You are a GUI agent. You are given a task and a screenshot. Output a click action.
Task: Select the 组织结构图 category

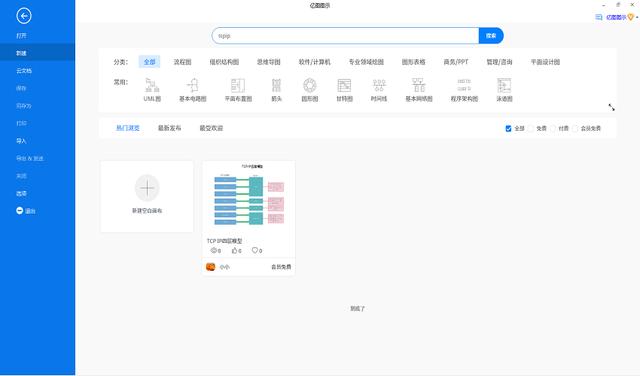[224, 62]
